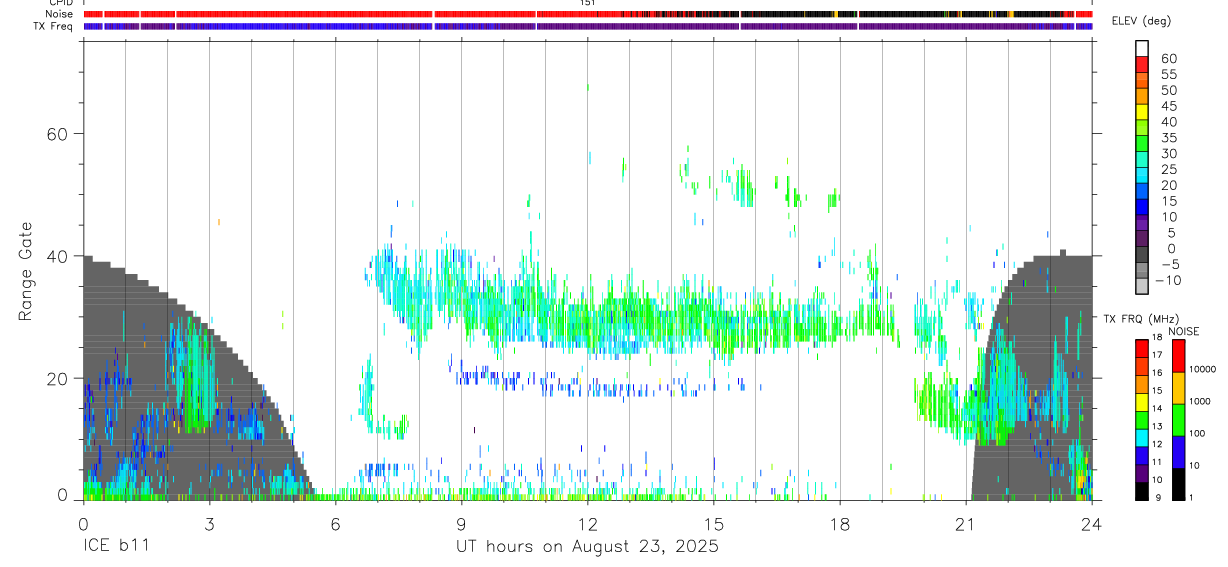Click the 'NOISE' legend title above the bar

coord(1182,331)
